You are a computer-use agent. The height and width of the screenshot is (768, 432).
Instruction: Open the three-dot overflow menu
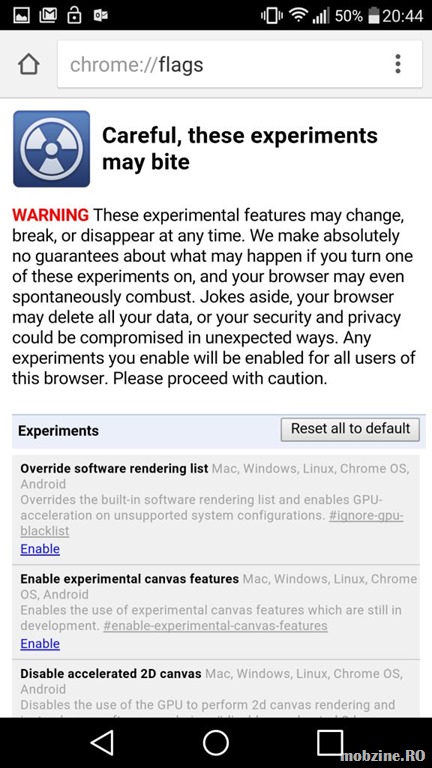coord(398,64)
